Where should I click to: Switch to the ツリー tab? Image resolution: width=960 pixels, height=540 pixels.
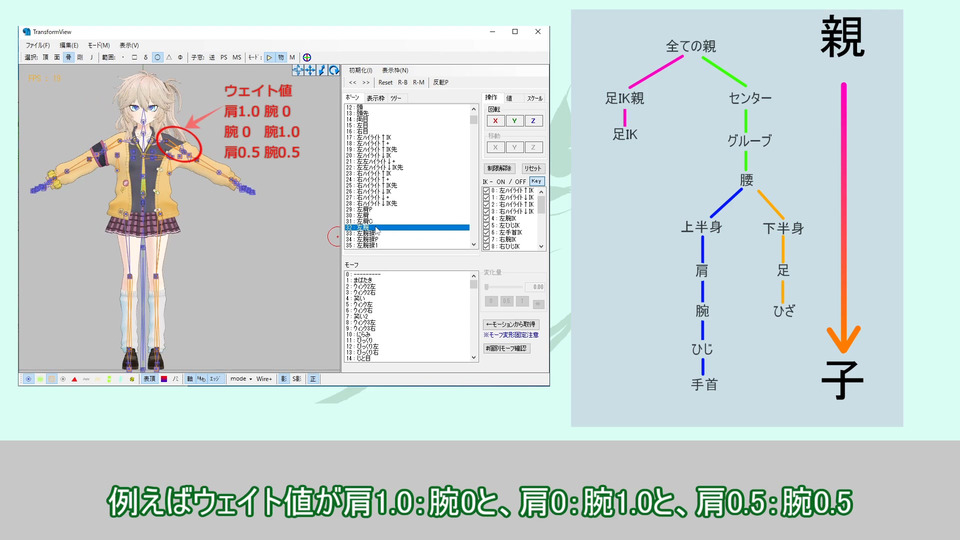tap(396, 98)
